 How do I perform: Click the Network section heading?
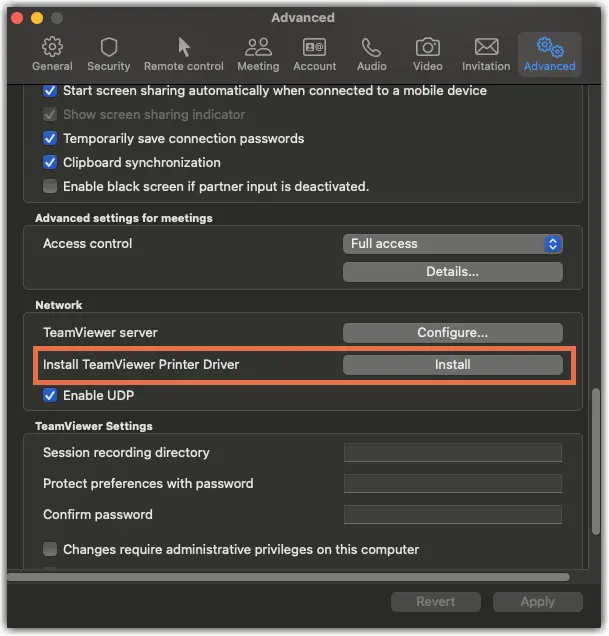59,305
